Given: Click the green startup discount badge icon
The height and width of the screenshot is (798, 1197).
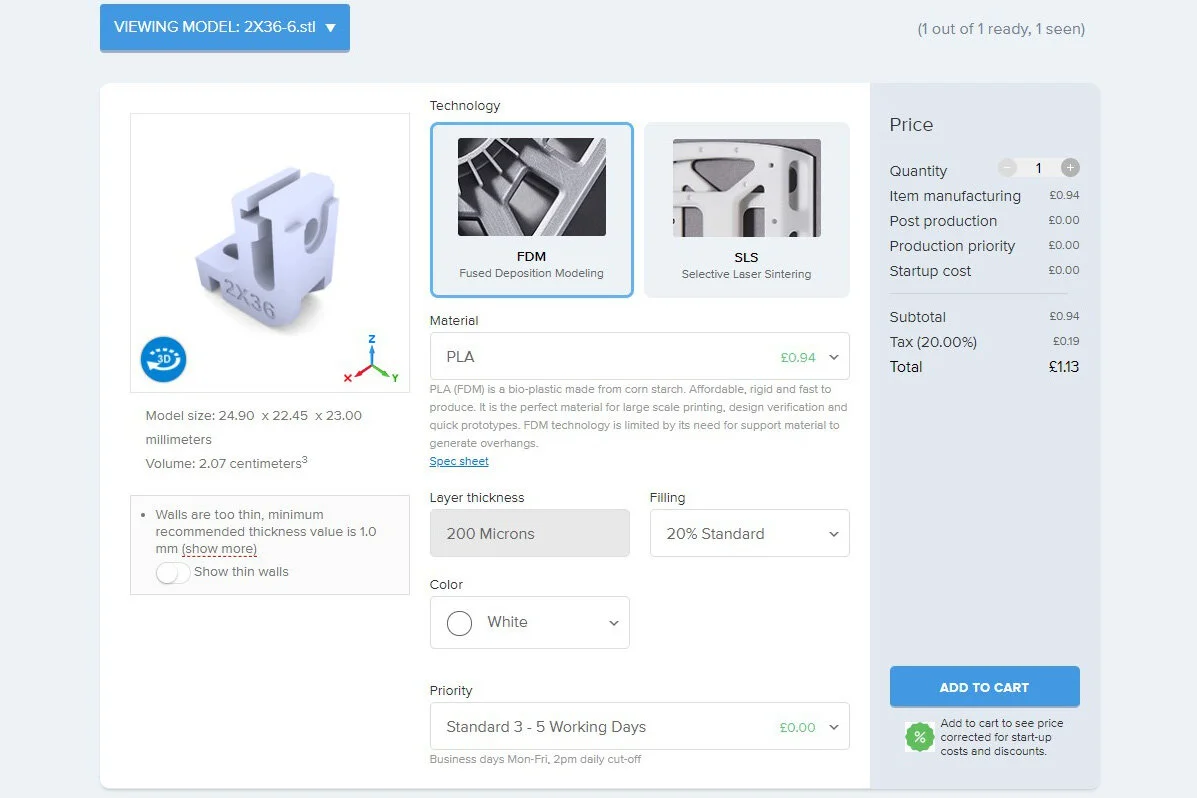Looking at the screenshot, I should (919, 736).
